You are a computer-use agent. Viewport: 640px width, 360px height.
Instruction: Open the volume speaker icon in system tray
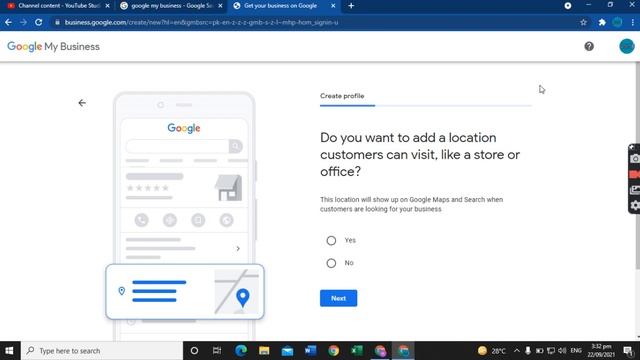[562, 351]
